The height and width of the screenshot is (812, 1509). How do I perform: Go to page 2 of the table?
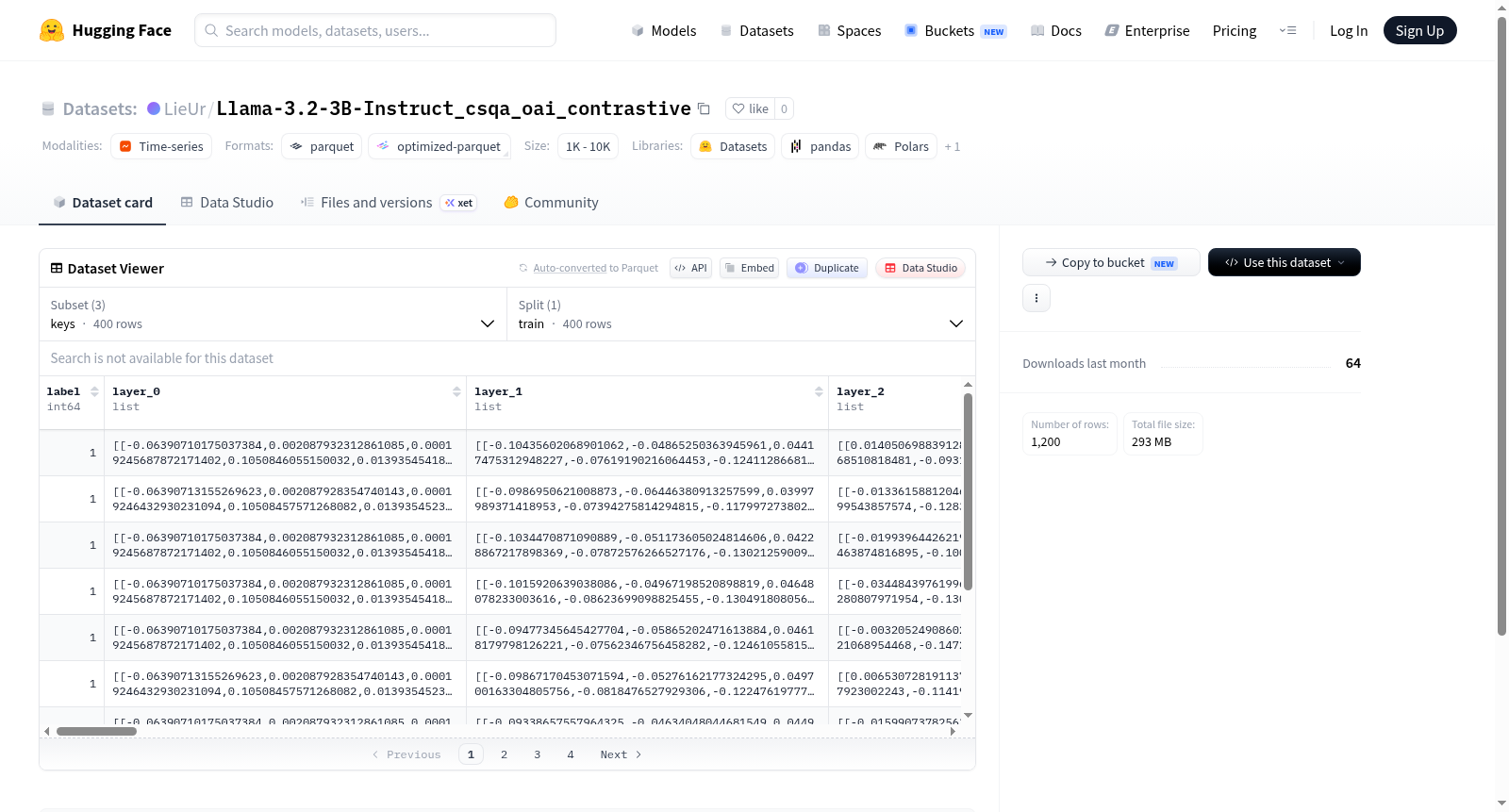tap(505, 754)
